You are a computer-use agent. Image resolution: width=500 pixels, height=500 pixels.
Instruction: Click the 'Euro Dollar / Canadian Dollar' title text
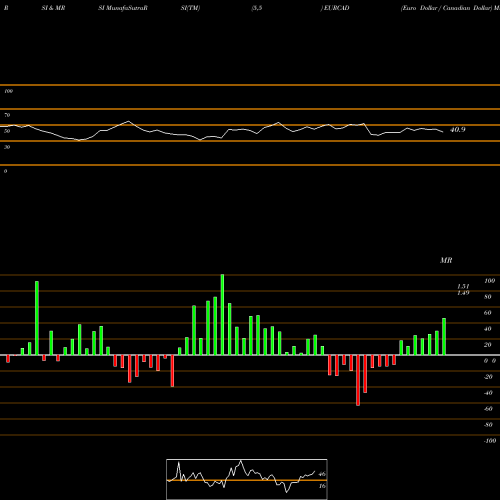(447, 8)
